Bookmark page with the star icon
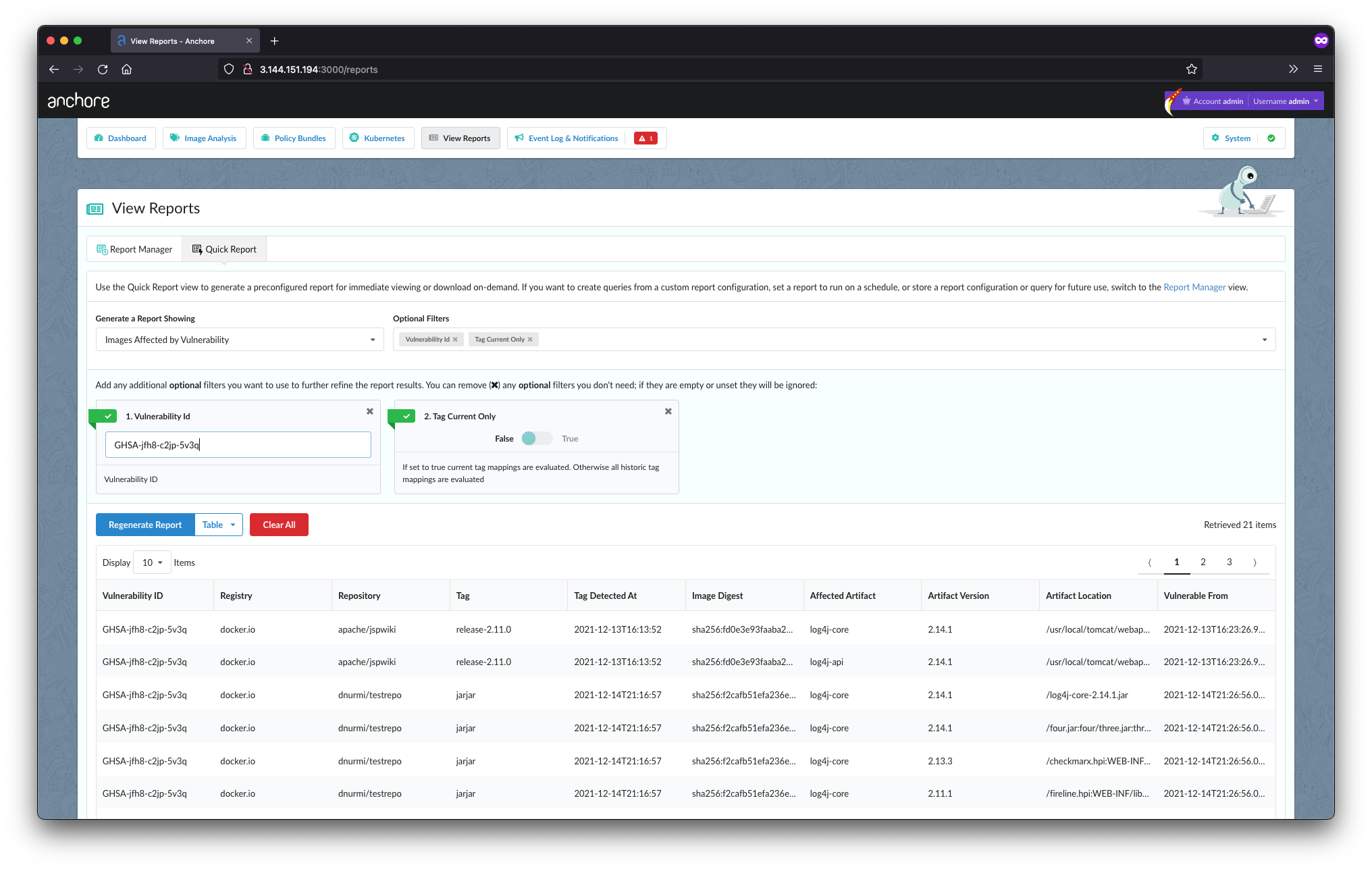The width and height of the screenshot is (1372, 869). (x=1191, y=69)
